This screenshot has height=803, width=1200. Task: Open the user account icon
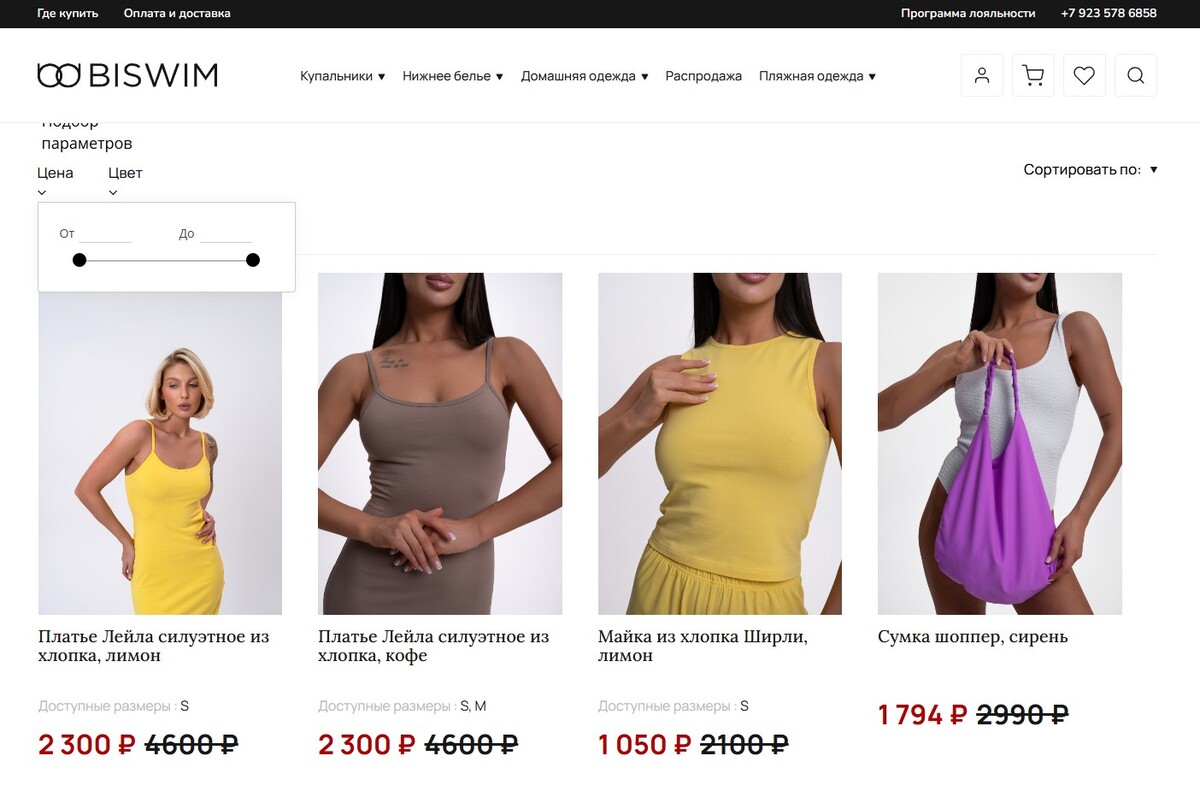coord(982,75)
